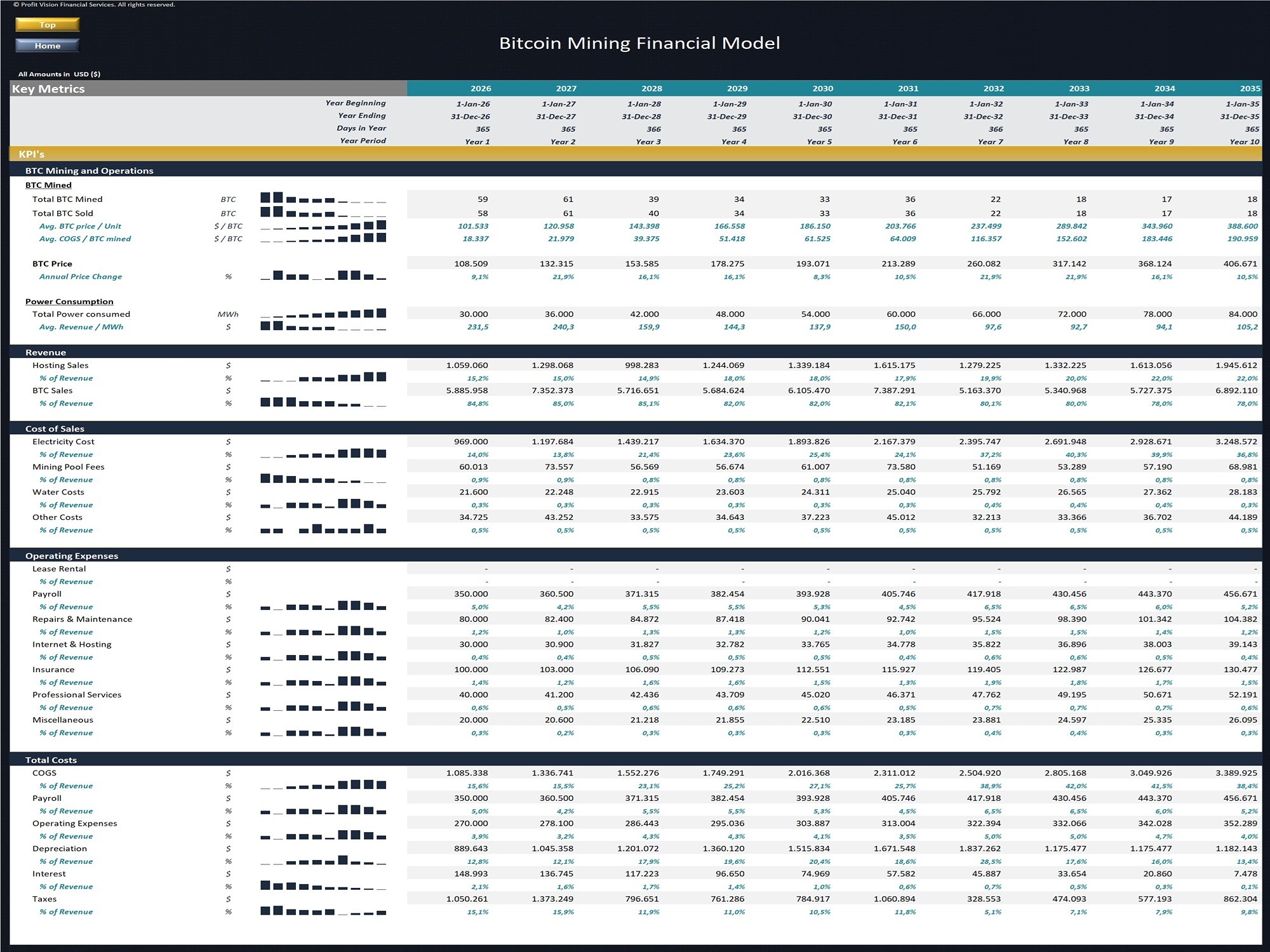Click the Home button
Screen dimensions: 1270x952
[47, 45]
